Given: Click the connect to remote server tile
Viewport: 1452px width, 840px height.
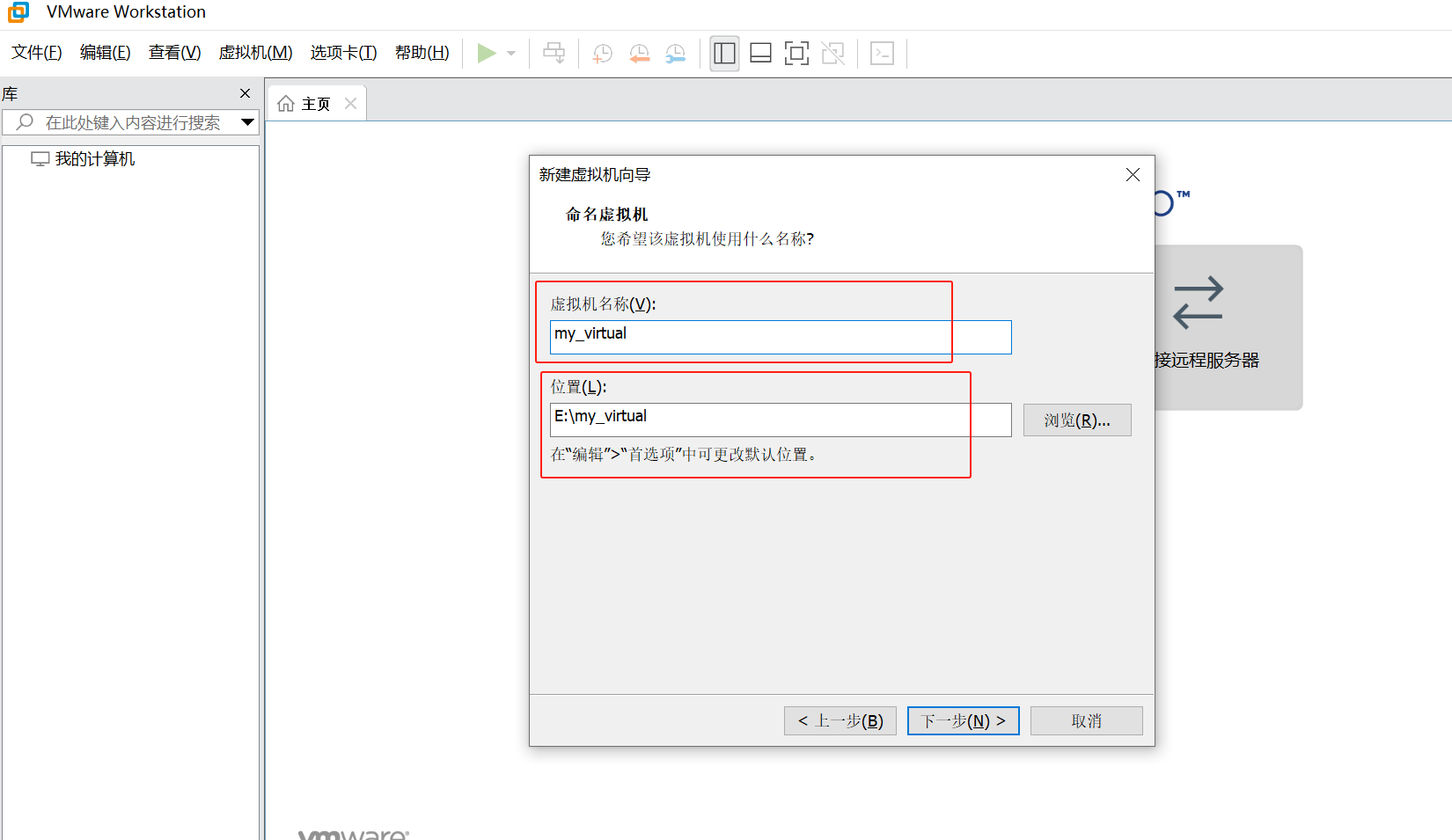Looking at the screenshot, I should point(1228,327).
